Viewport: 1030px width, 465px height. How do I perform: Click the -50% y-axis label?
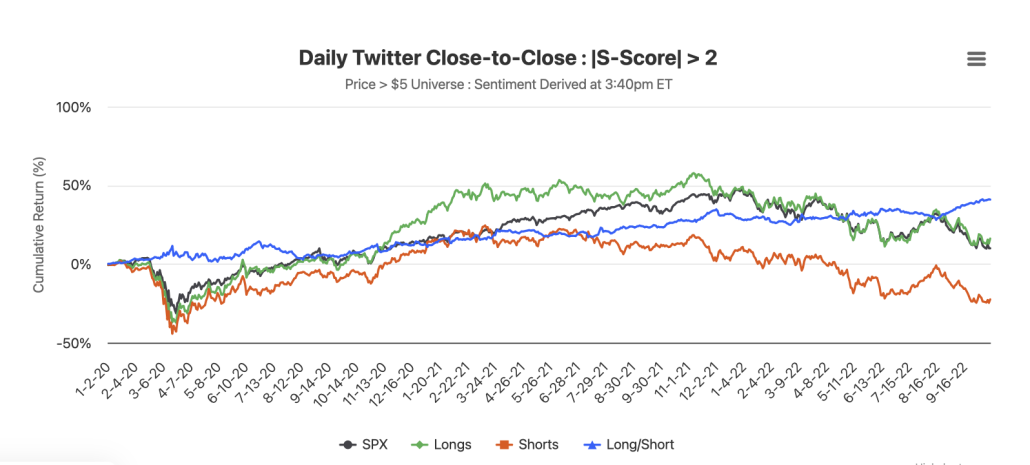pos(75,344)
